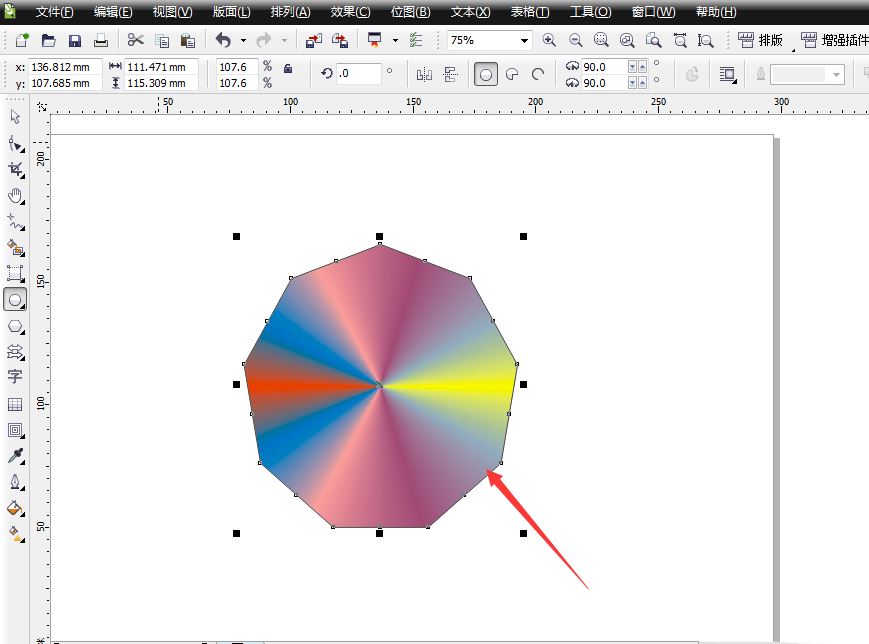The image size is (869, 644).
Task: Open the Table tool
Action: [x=14, y=404]
